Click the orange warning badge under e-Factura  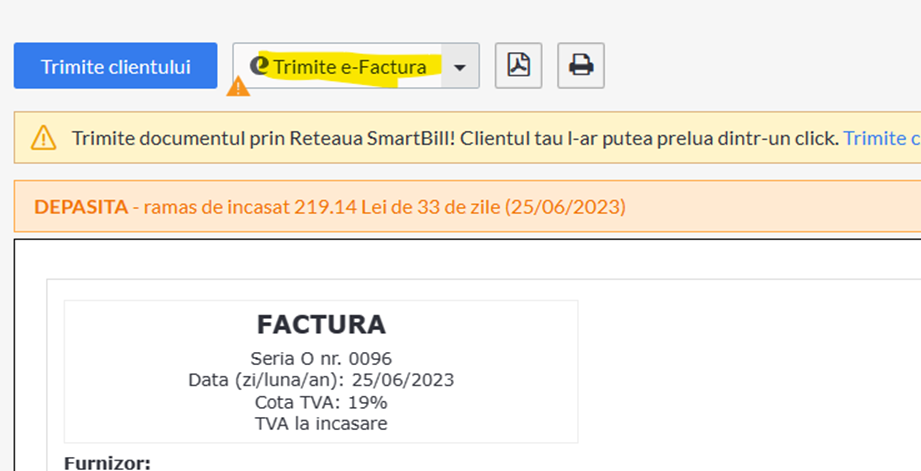238,87
